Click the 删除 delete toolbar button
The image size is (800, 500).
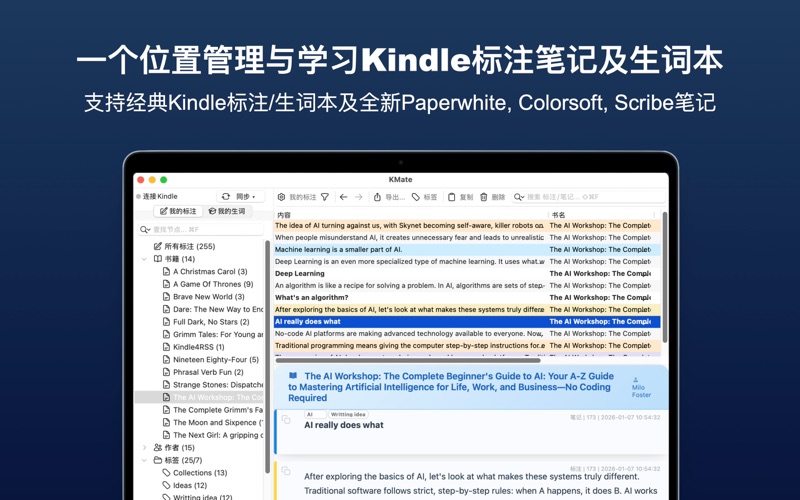pyautogui.click(x=492, y=197)
